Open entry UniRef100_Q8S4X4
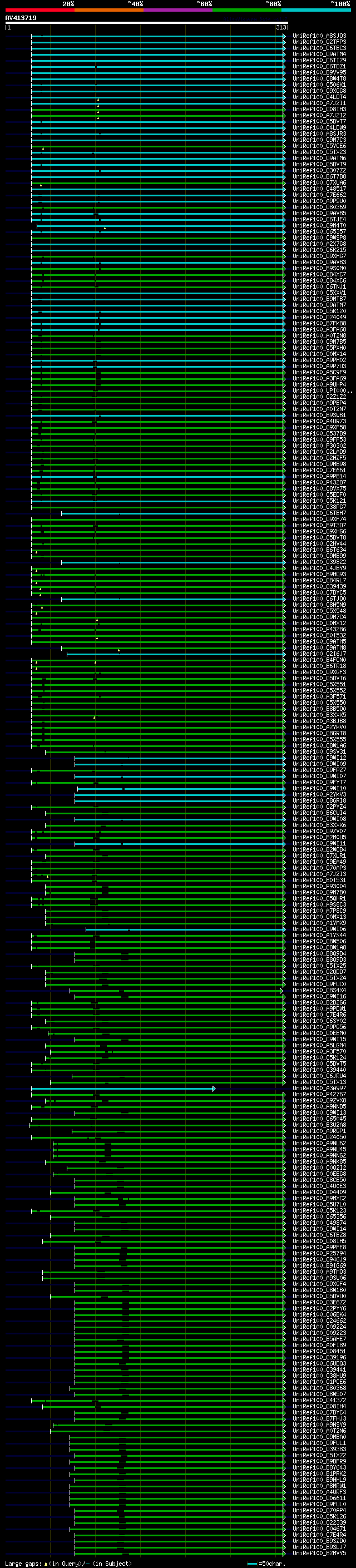356x1568 pixels. [319, 990]
